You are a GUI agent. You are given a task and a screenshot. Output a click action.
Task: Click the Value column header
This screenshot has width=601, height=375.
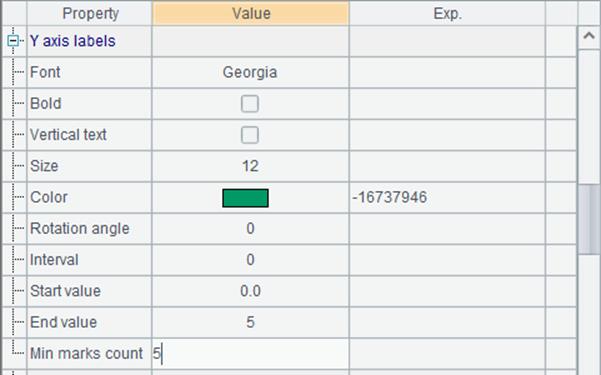click(x=251, y=13)
